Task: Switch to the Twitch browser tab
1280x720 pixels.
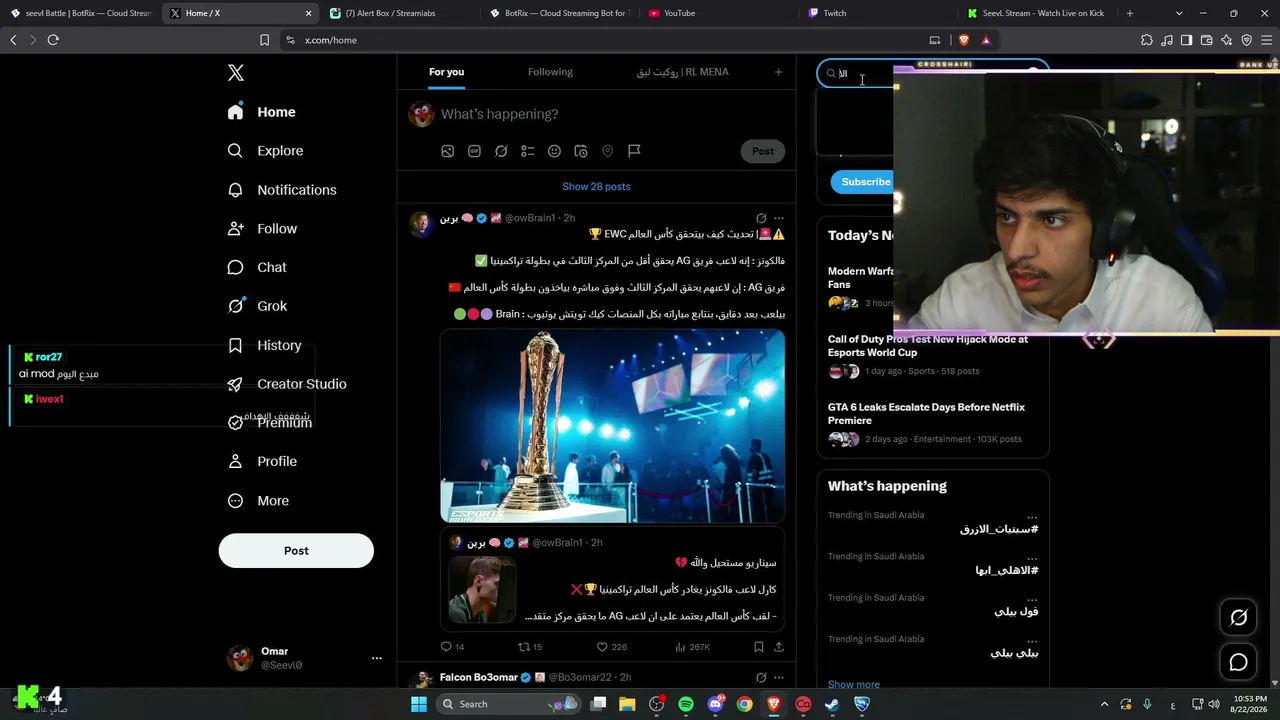Action: click(x=876, y=13)
